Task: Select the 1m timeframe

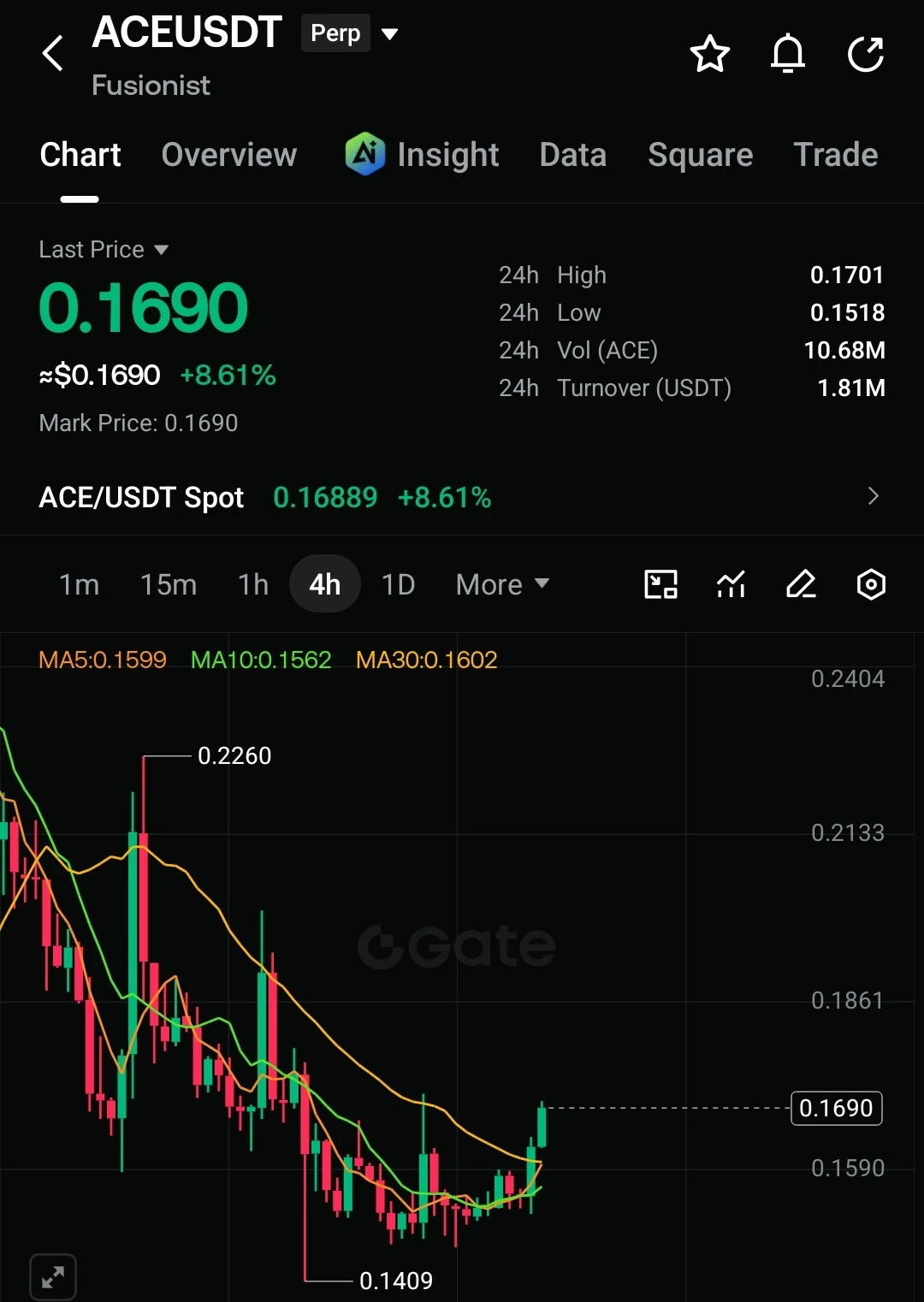Action: [x=79, y=584]
